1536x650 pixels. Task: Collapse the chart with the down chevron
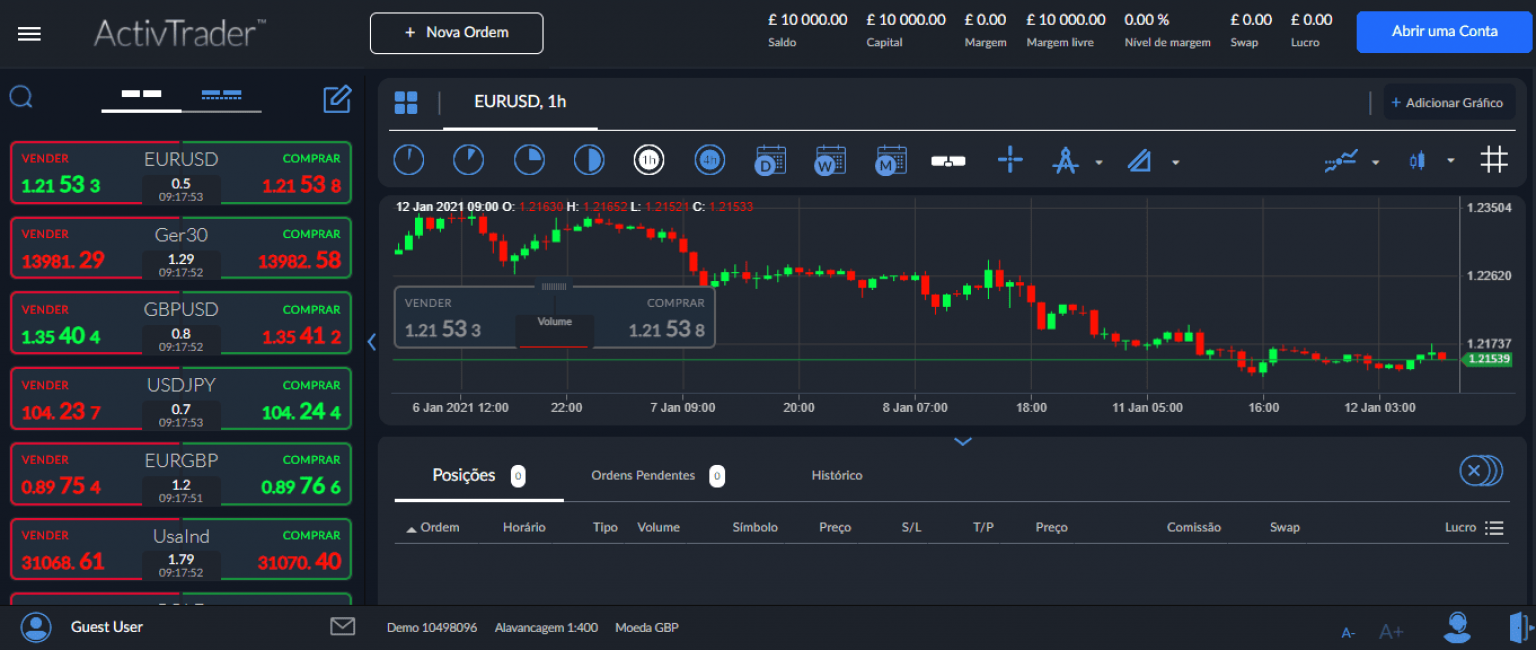click(x=963, y=440)
